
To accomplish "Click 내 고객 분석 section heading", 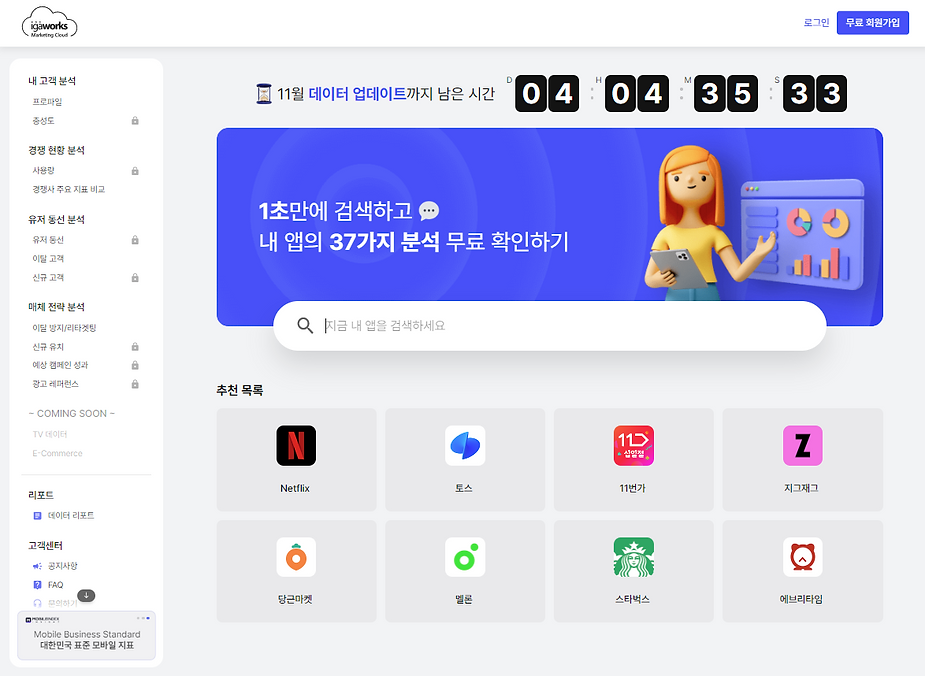I will tap(52, 81).
